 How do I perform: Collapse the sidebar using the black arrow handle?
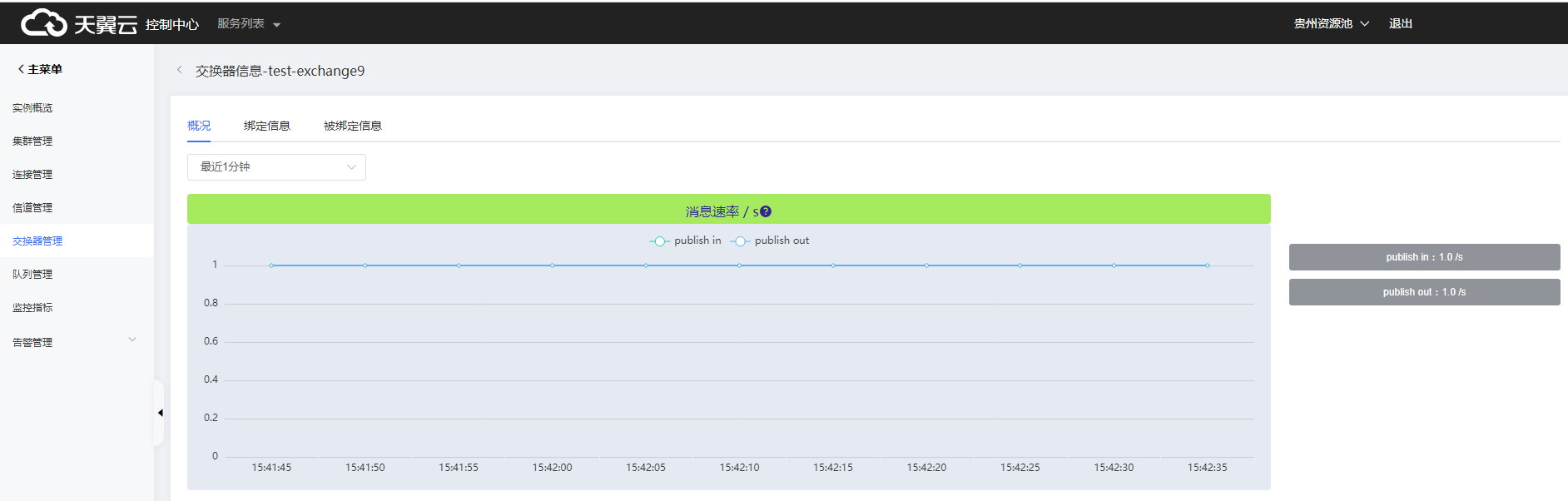point(160,413)
